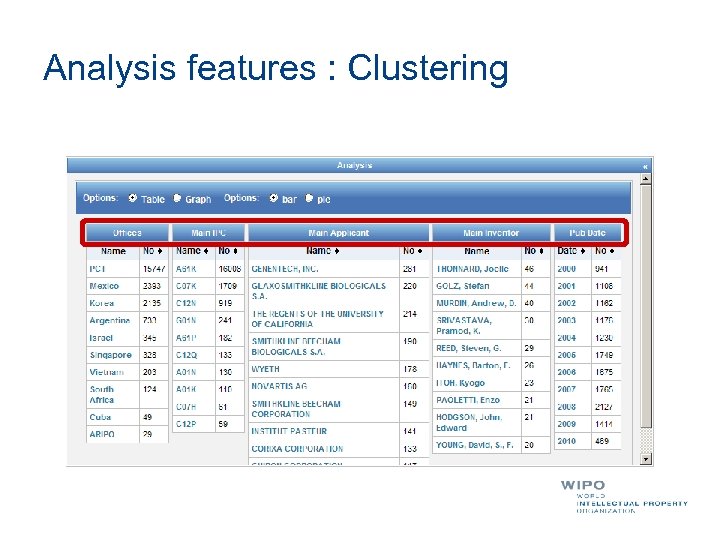Image resolution: width=720 pixels, height=540 pixels.
Task: Choose the pie chart radio option
Action: click(x=309, y=198)
